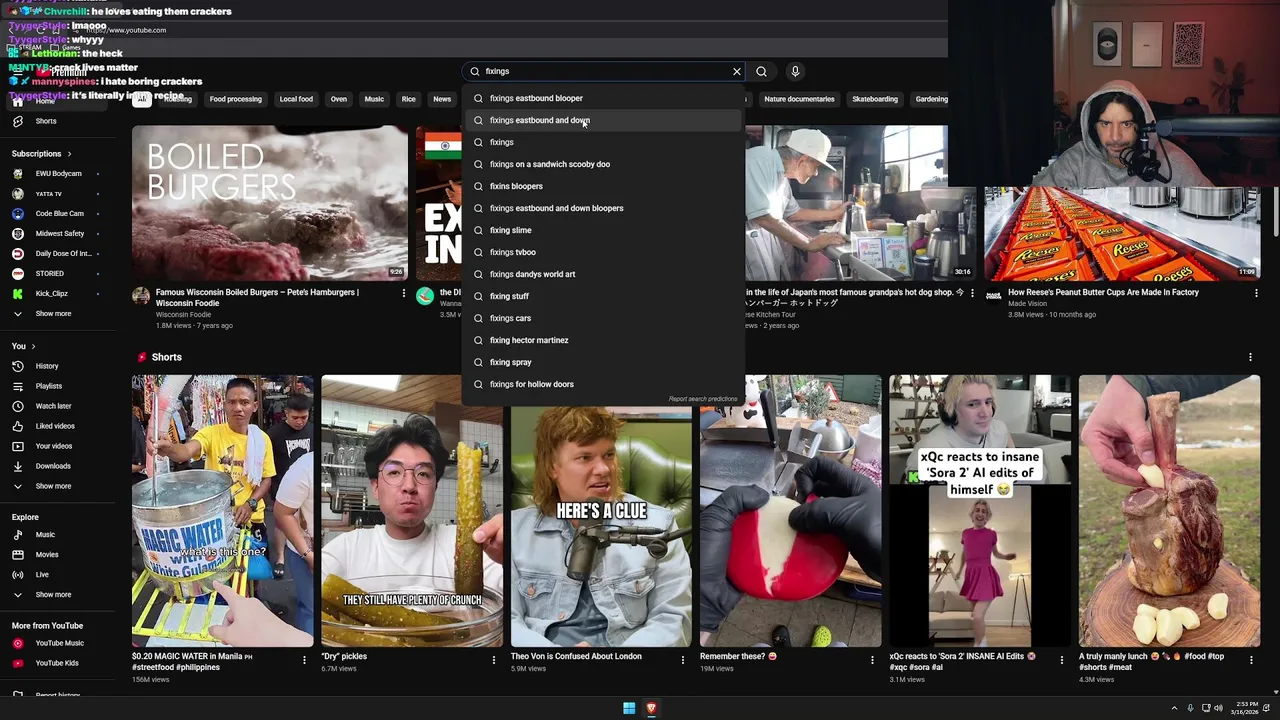Select 'Food processing' filter chip

click(236, 99)
